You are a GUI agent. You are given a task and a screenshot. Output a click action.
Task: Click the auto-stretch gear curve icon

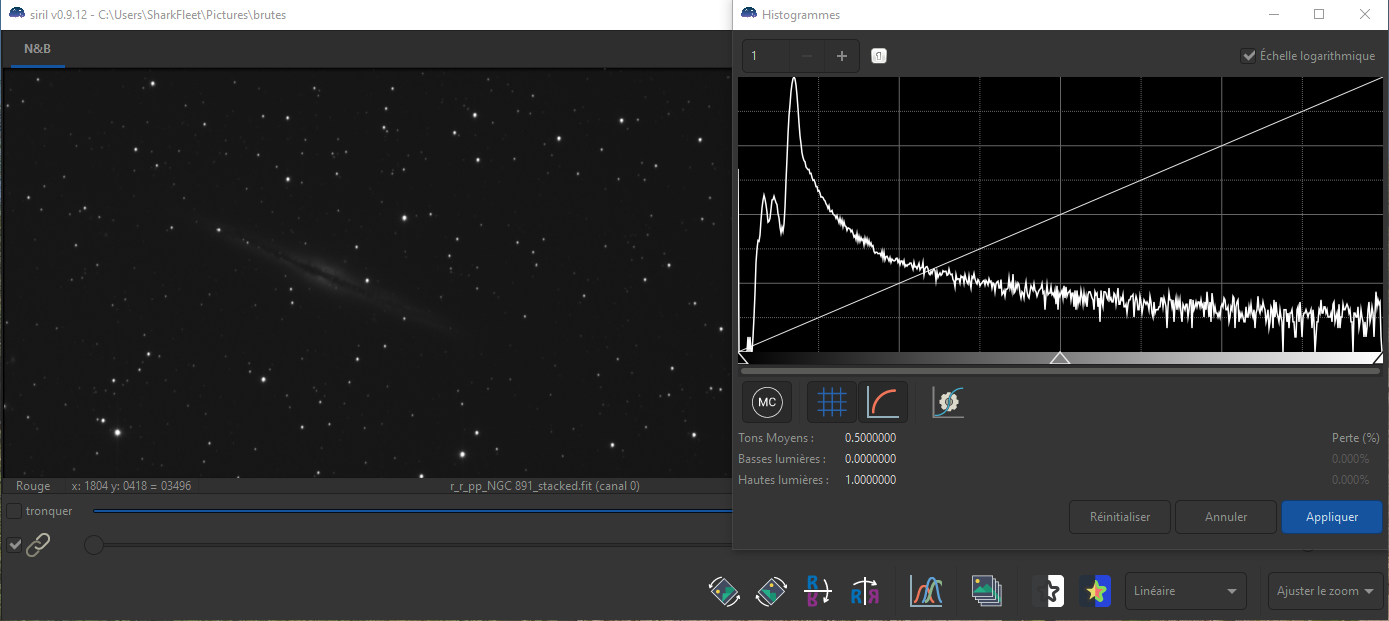946,402
